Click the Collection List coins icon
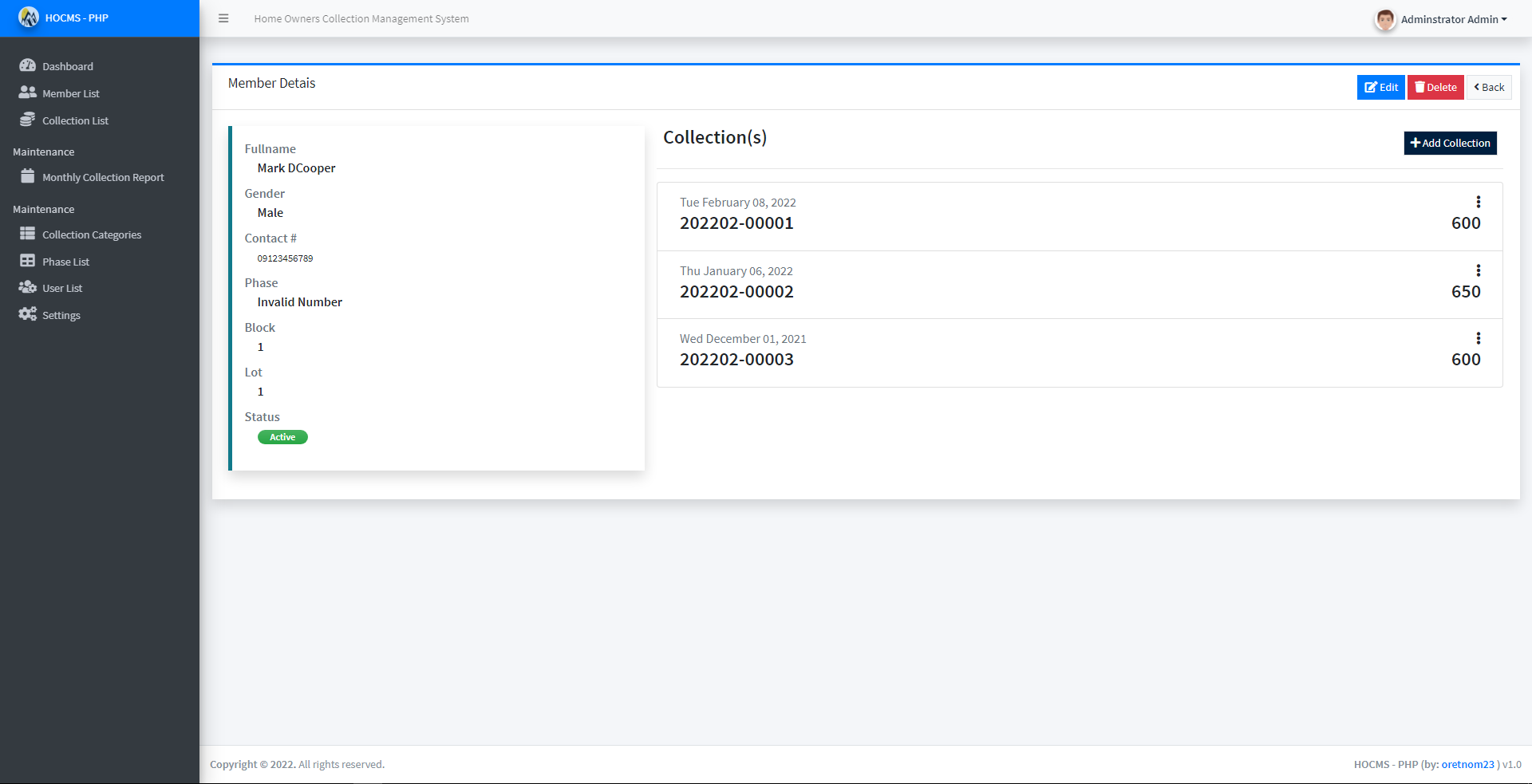Screen dimensions: 1532x784 28,120
